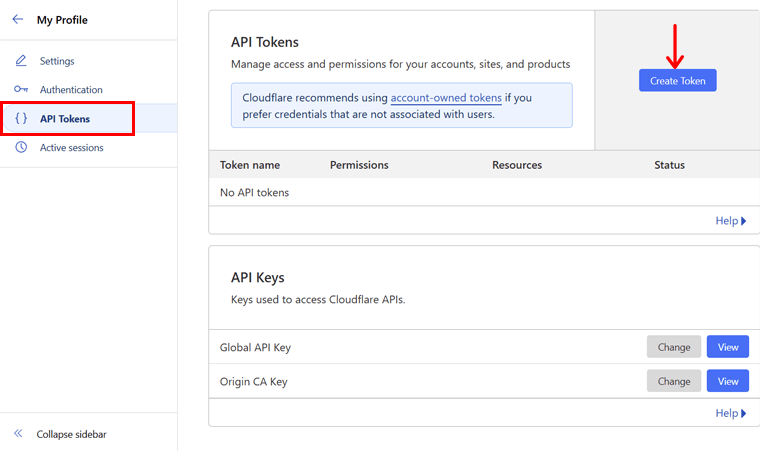Viewport: 760px width, 451px height.
Task: Go to Active sessions
Action: click(x=72, y=147)
